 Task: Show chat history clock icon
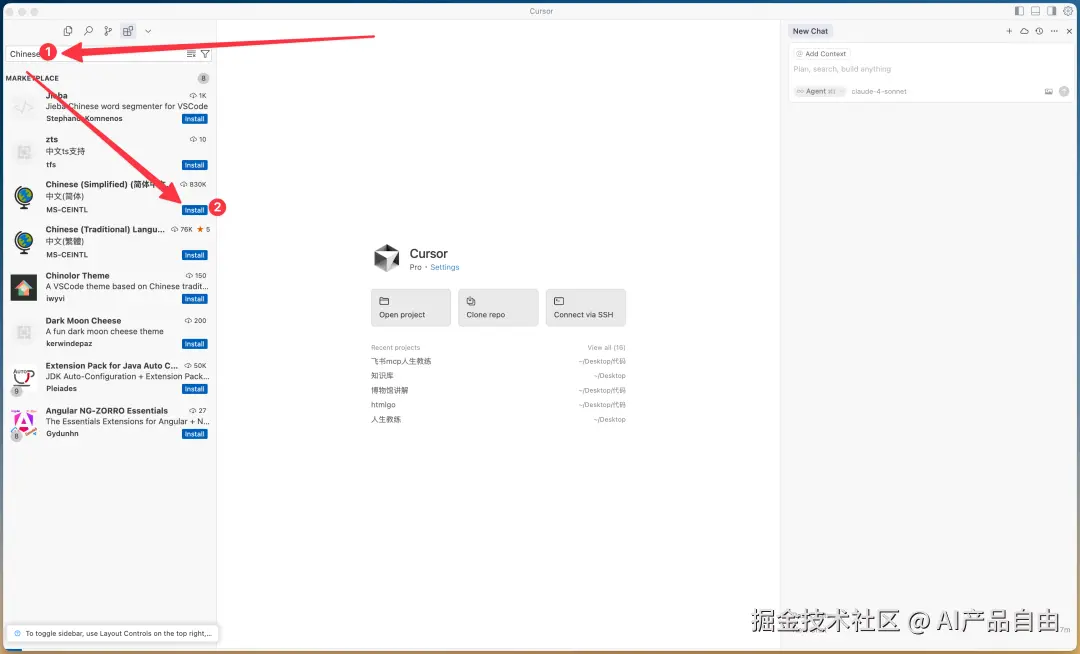pyautogui.click(x=1039, y=31)
